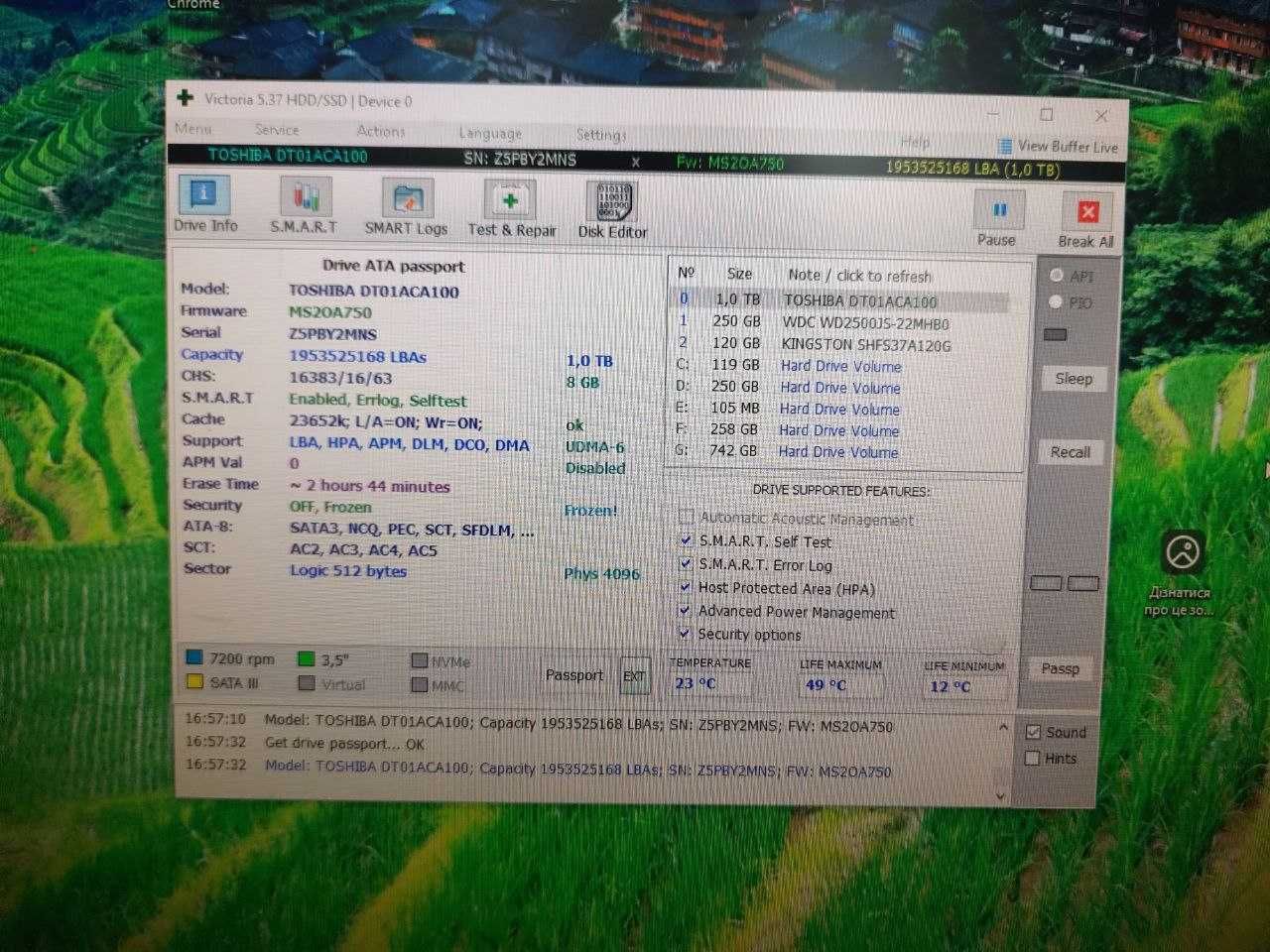Screen dimensions: 1270x952
Task: Click the Virtual indicator box
Action: 307,683
